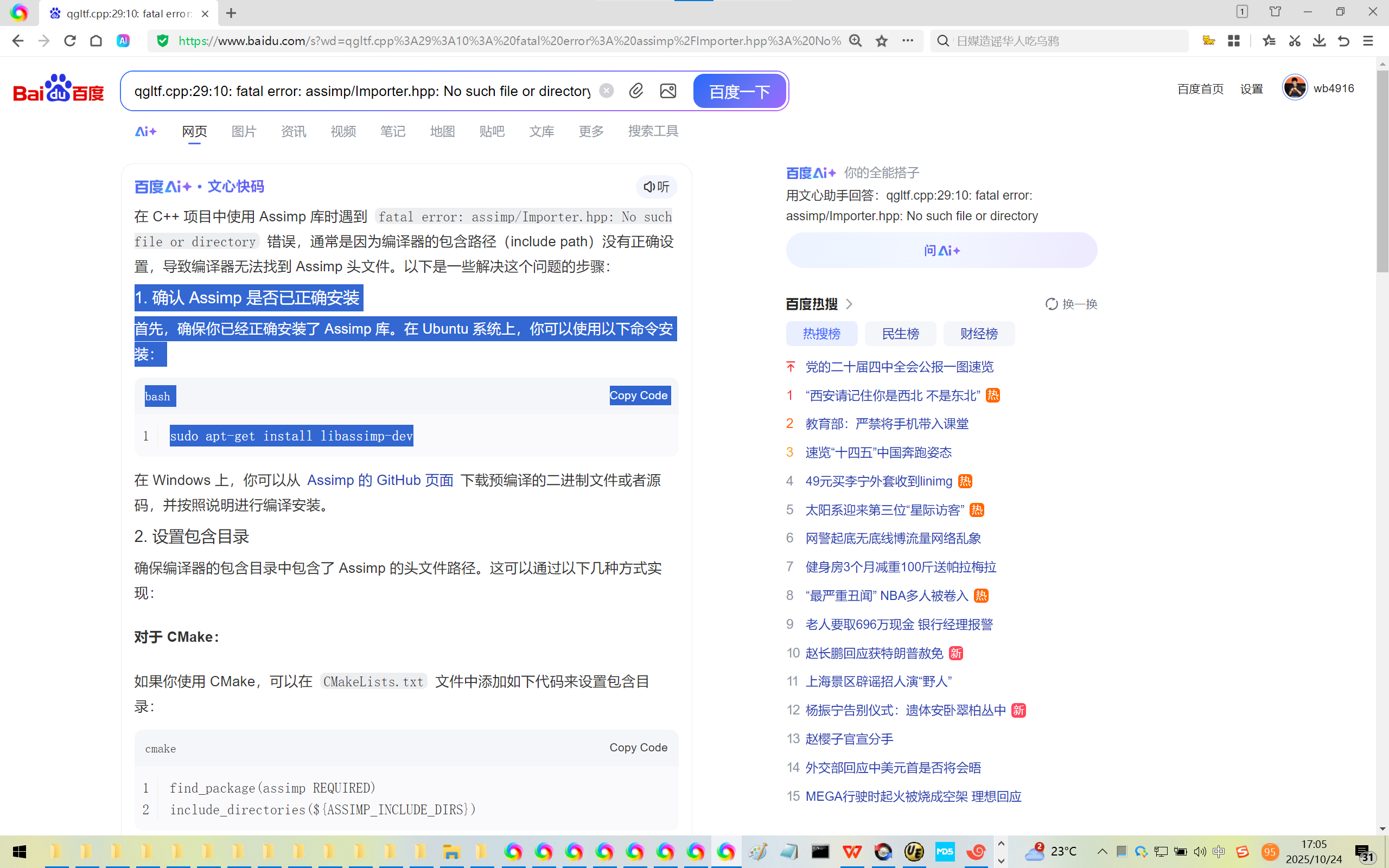Refresh hot searches with 换一换
Image resolution: width=1389 pixels, height=868 pixels.
tap(1071, 304)
